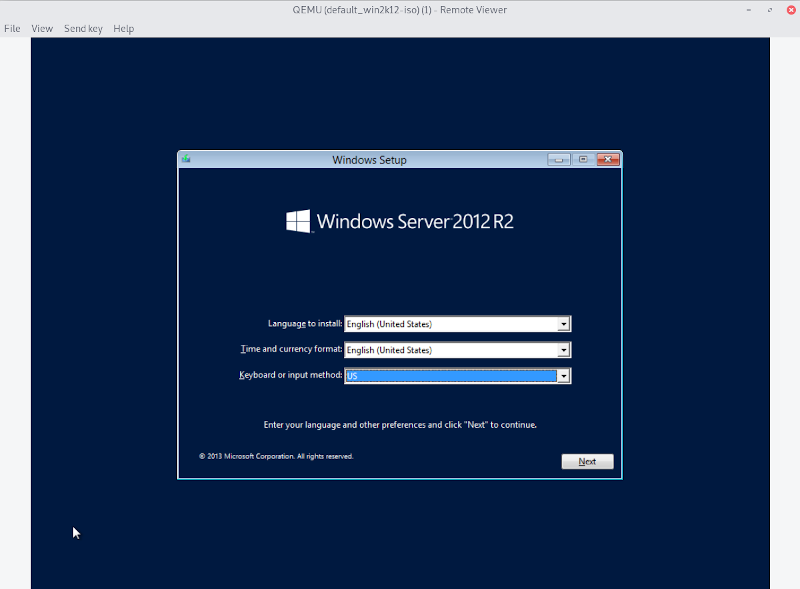The width and height of the screenshot is (800, 589).
Task: Select the highlighted 'US' keyboard field
Action: pos(450,375)
